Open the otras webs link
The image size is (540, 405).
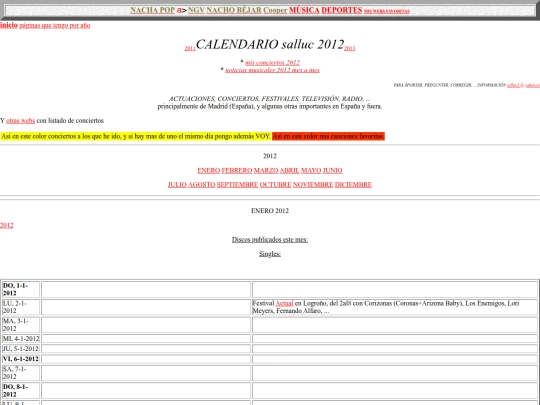[x=20, y=121]
